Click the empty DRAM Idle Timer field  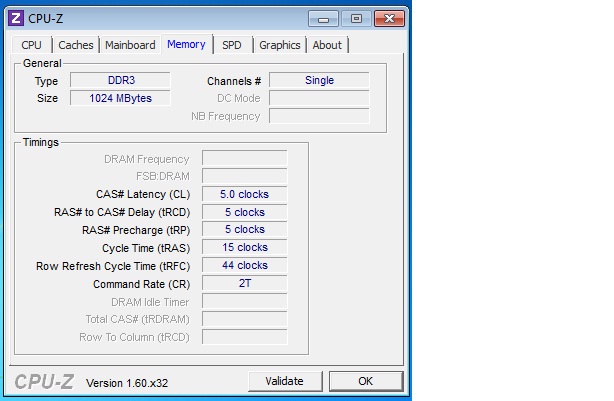[245, 301]
